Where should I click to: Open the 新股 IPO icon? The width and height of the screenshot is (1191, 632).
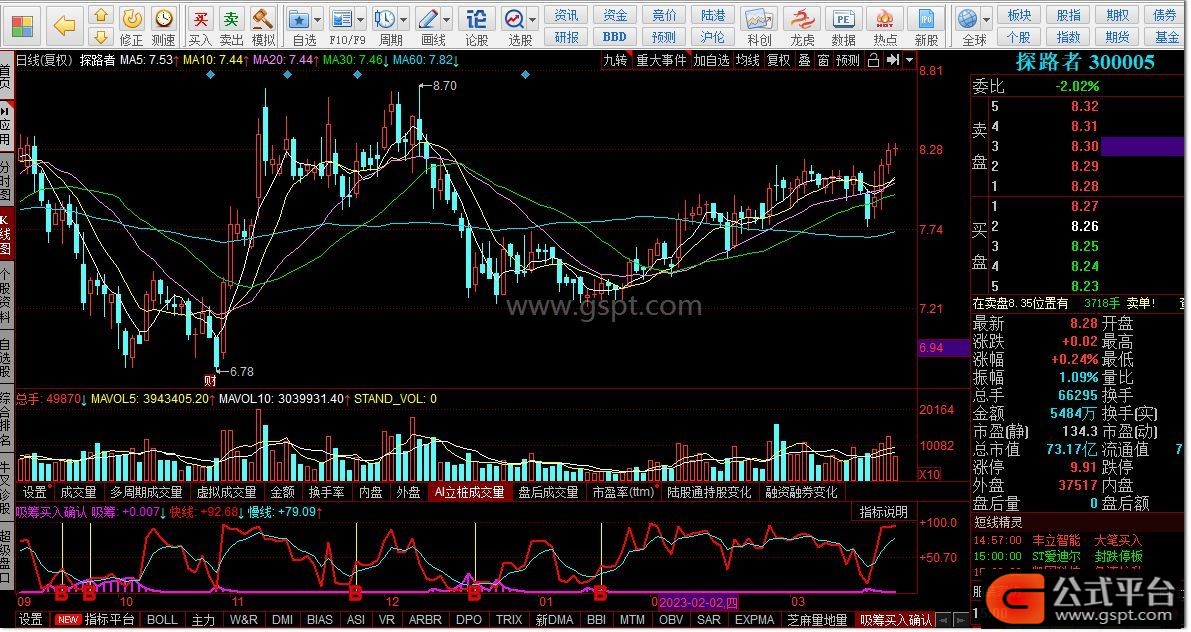(926, 26)
